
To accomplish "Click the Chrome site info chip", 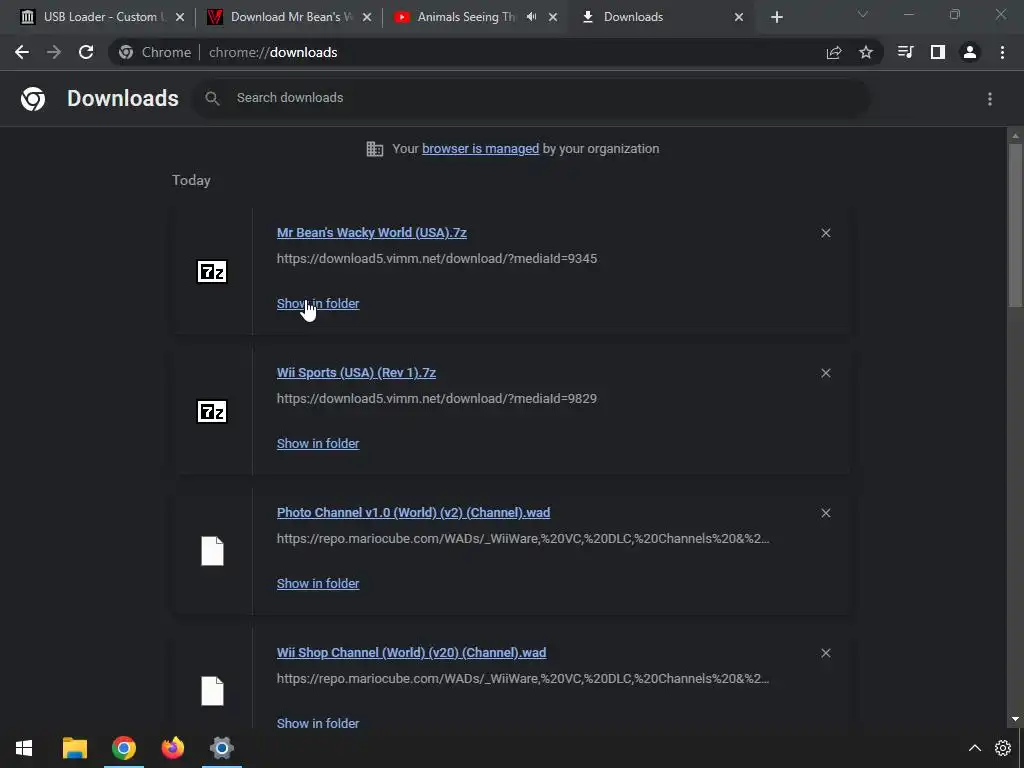I will coord(155,52).
